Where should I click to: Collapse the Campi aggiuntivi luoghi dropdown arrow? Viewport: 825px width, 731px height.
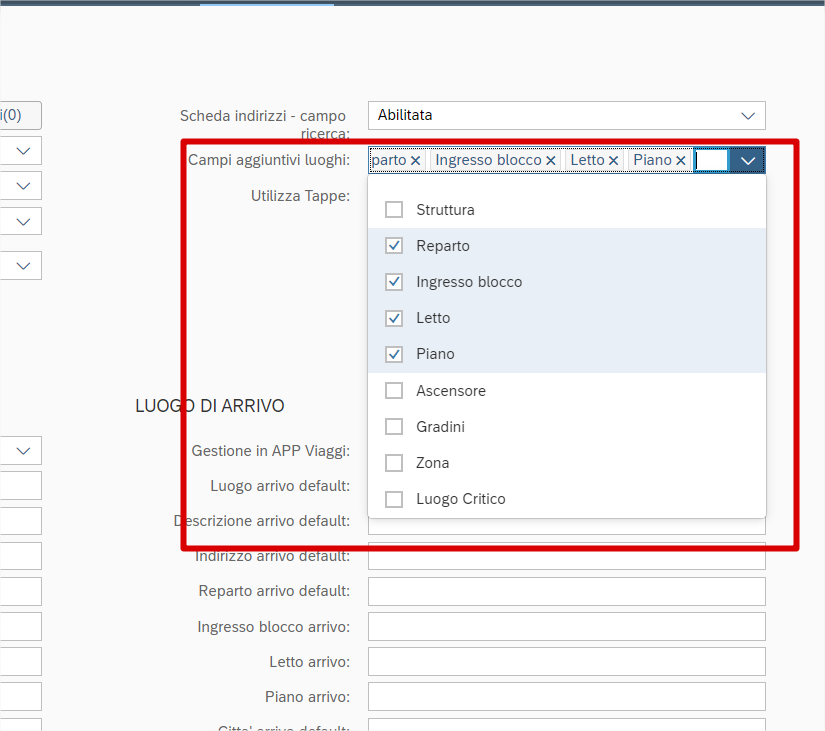pos(747,160)
